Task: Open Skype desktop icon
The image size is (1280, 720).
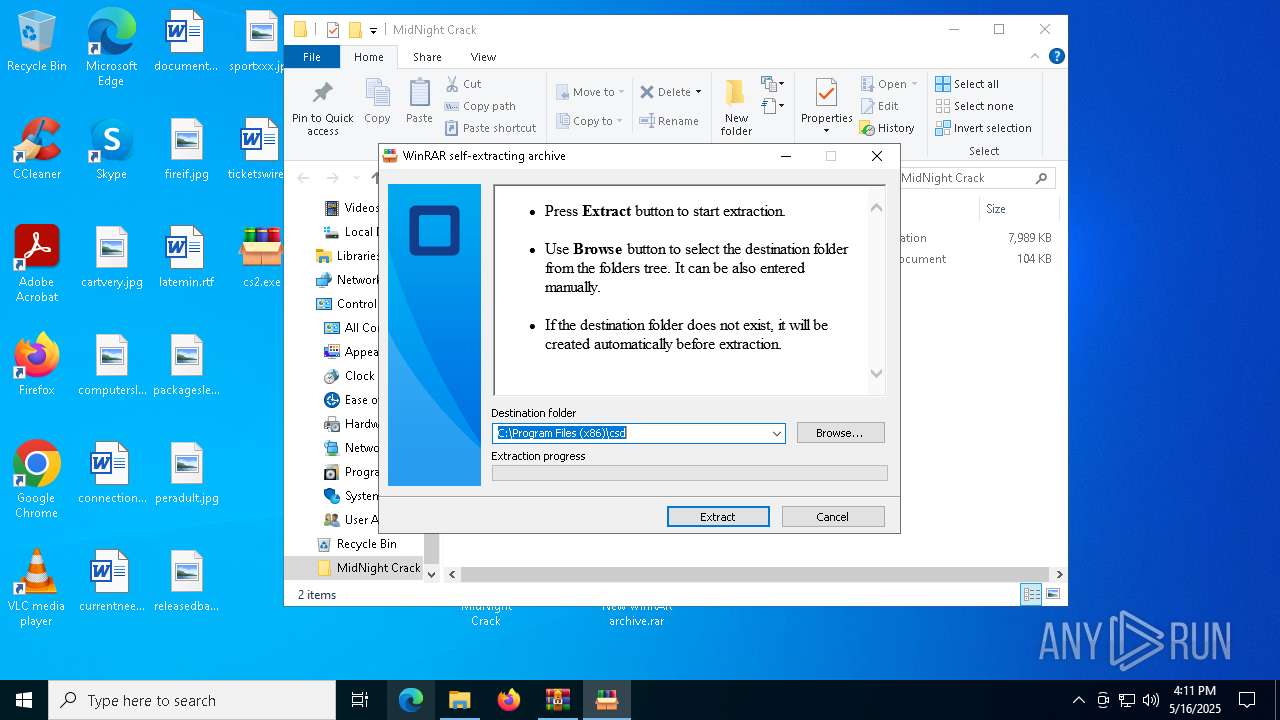Action: click(111, 149)
